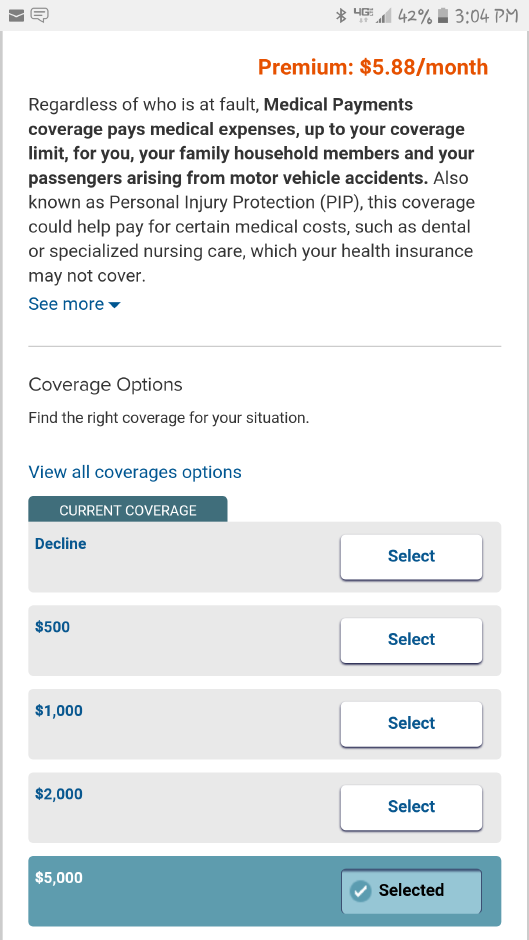
Task: Tap the mail envelope notification icon
Action: [16, 16]
